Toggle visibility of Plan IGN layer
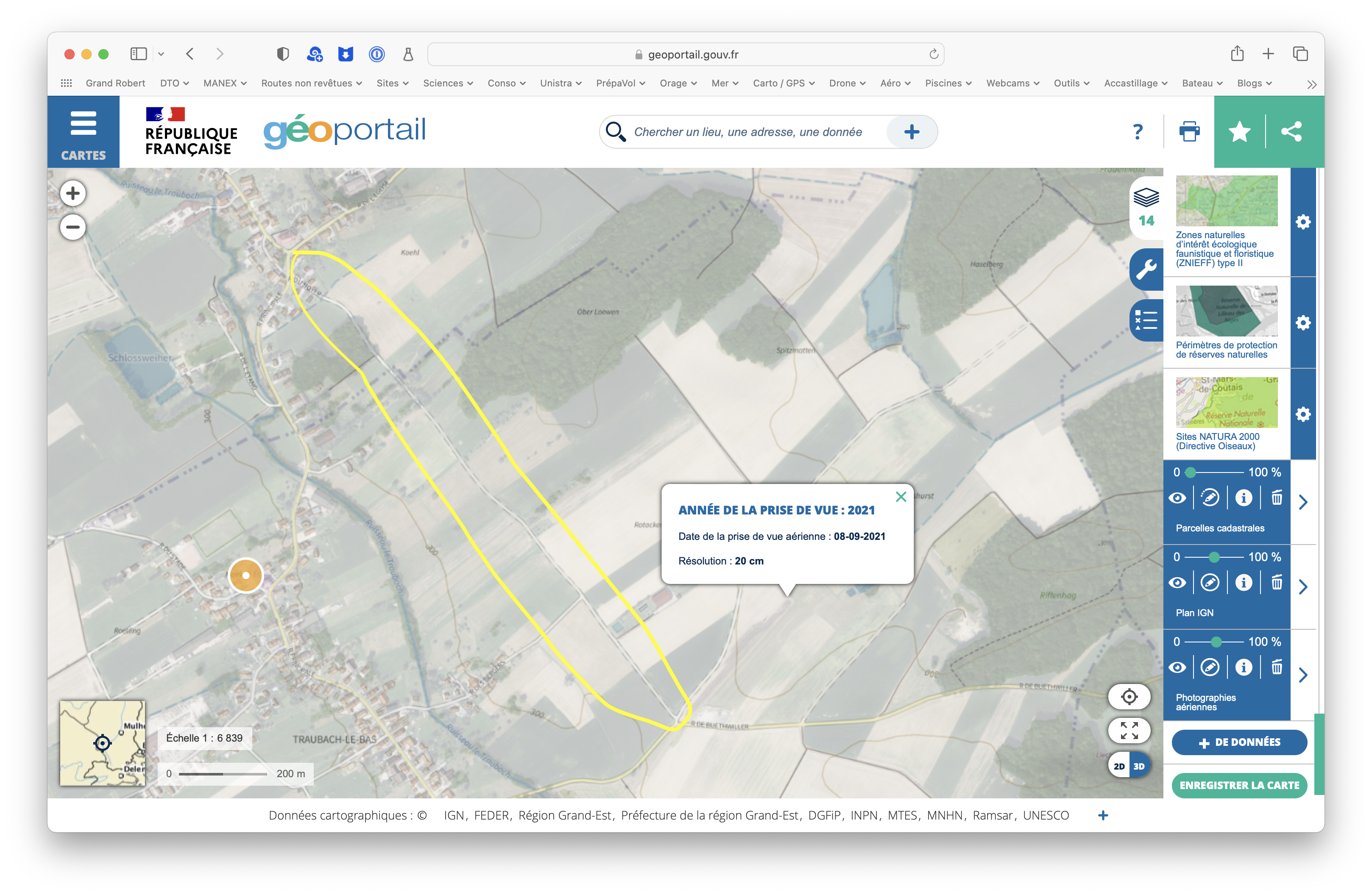 1177,583
